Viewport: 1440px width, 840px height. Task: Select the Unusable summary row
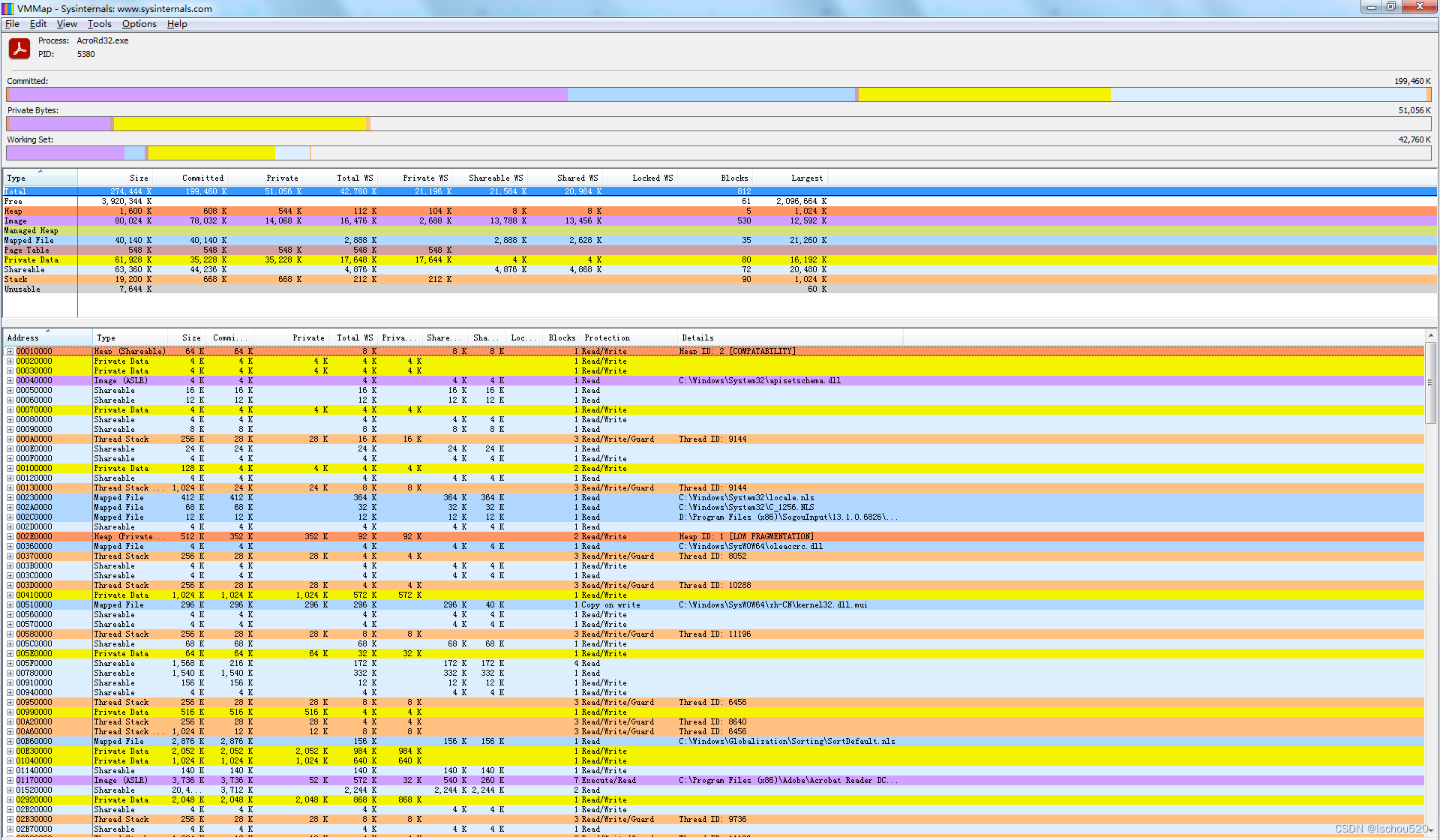(719, 289)
